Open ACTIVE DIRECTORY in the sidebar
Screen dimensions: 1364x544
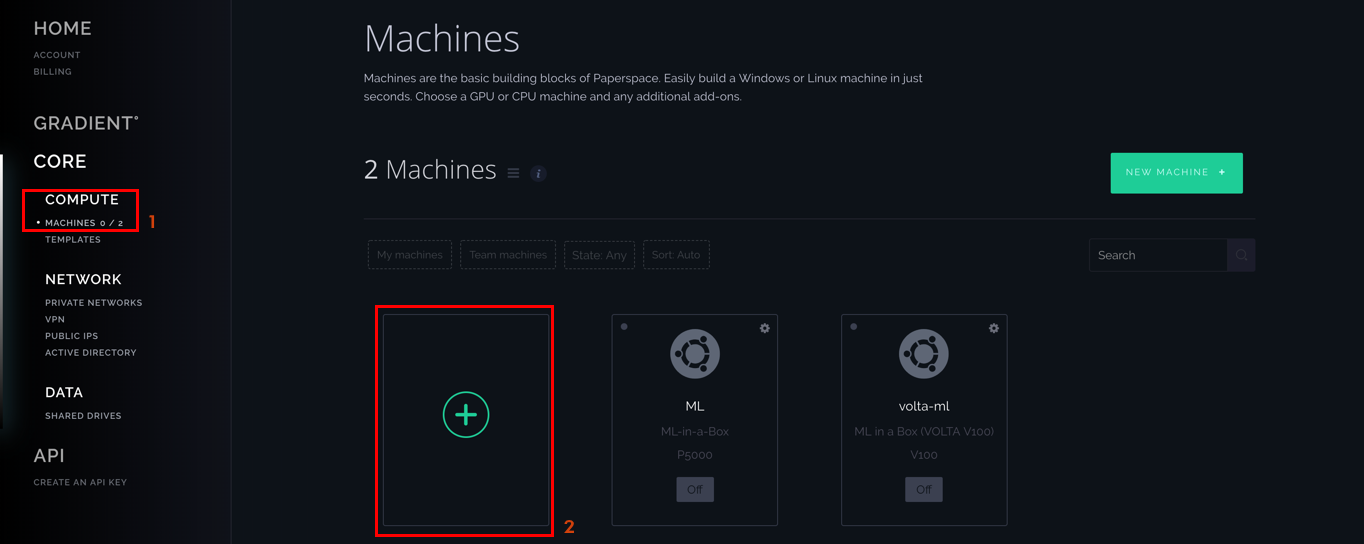click(91, 353)
